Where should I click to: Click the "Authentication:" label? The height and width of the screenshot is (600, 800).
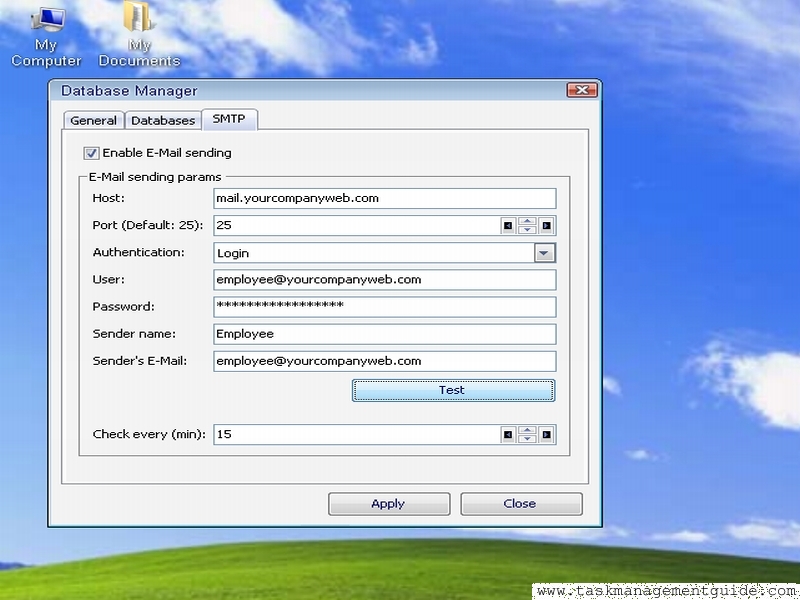coord(139,252)
